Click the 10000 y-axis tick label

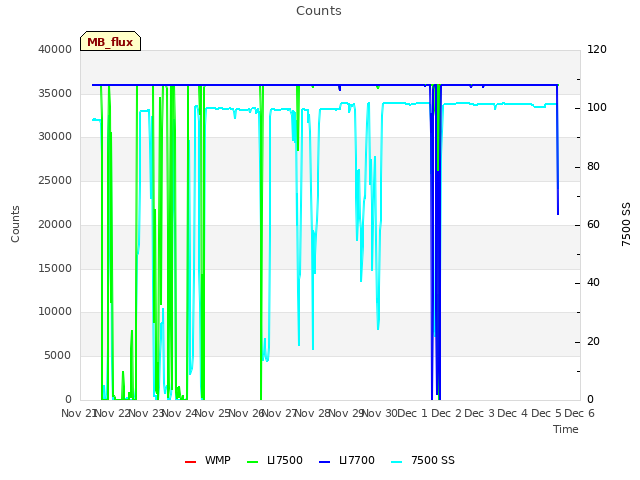pos(55,311)
